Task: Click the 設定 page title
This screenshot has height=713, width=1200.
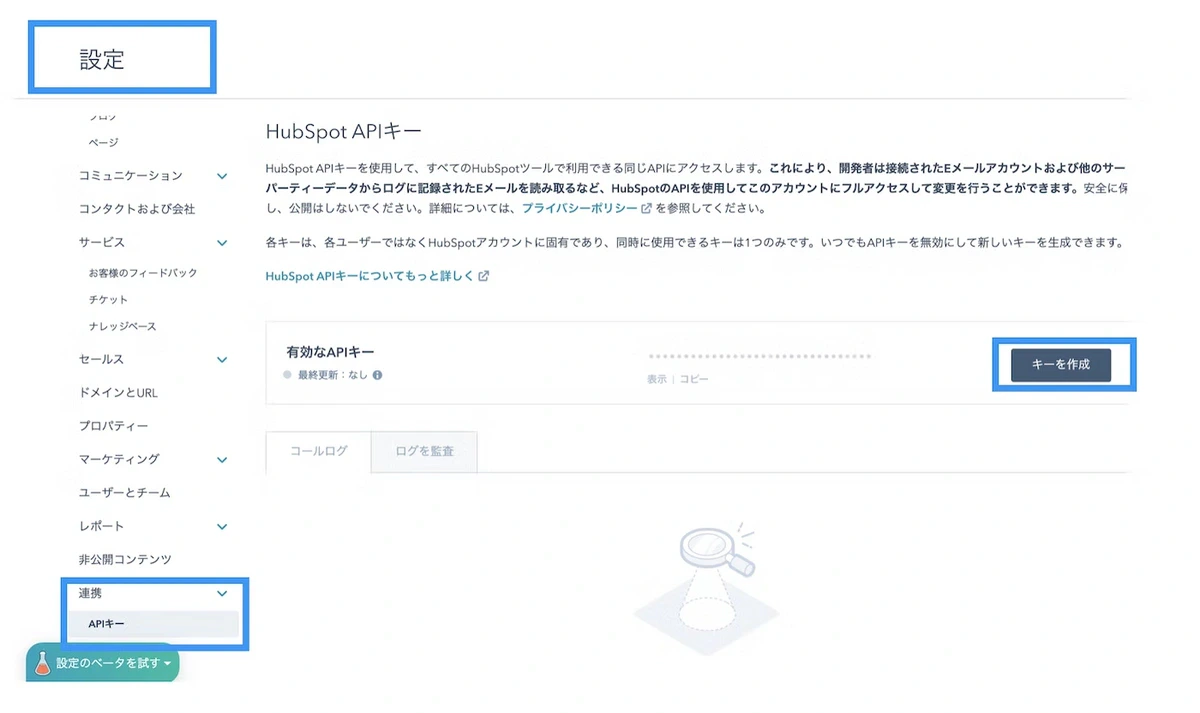Action: click(x=102, y=59)
